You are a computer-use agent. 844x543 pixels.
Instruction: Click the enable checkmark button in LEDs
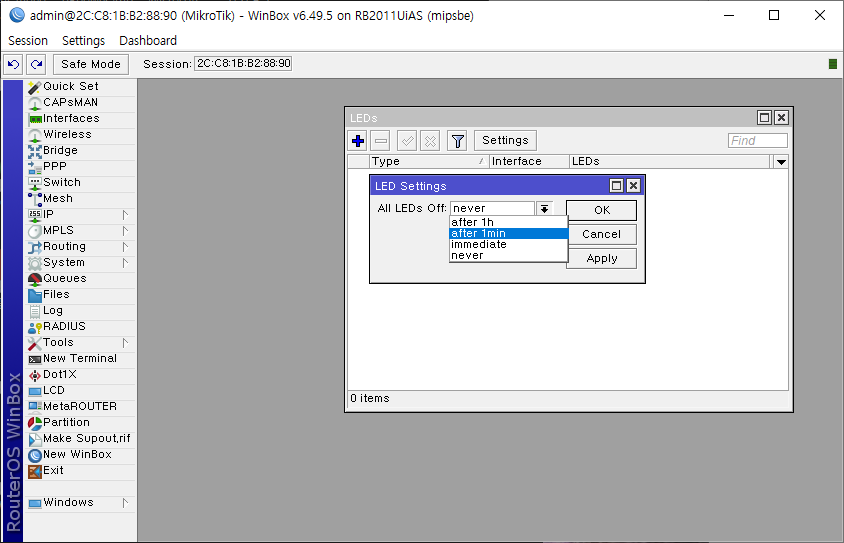407,141
